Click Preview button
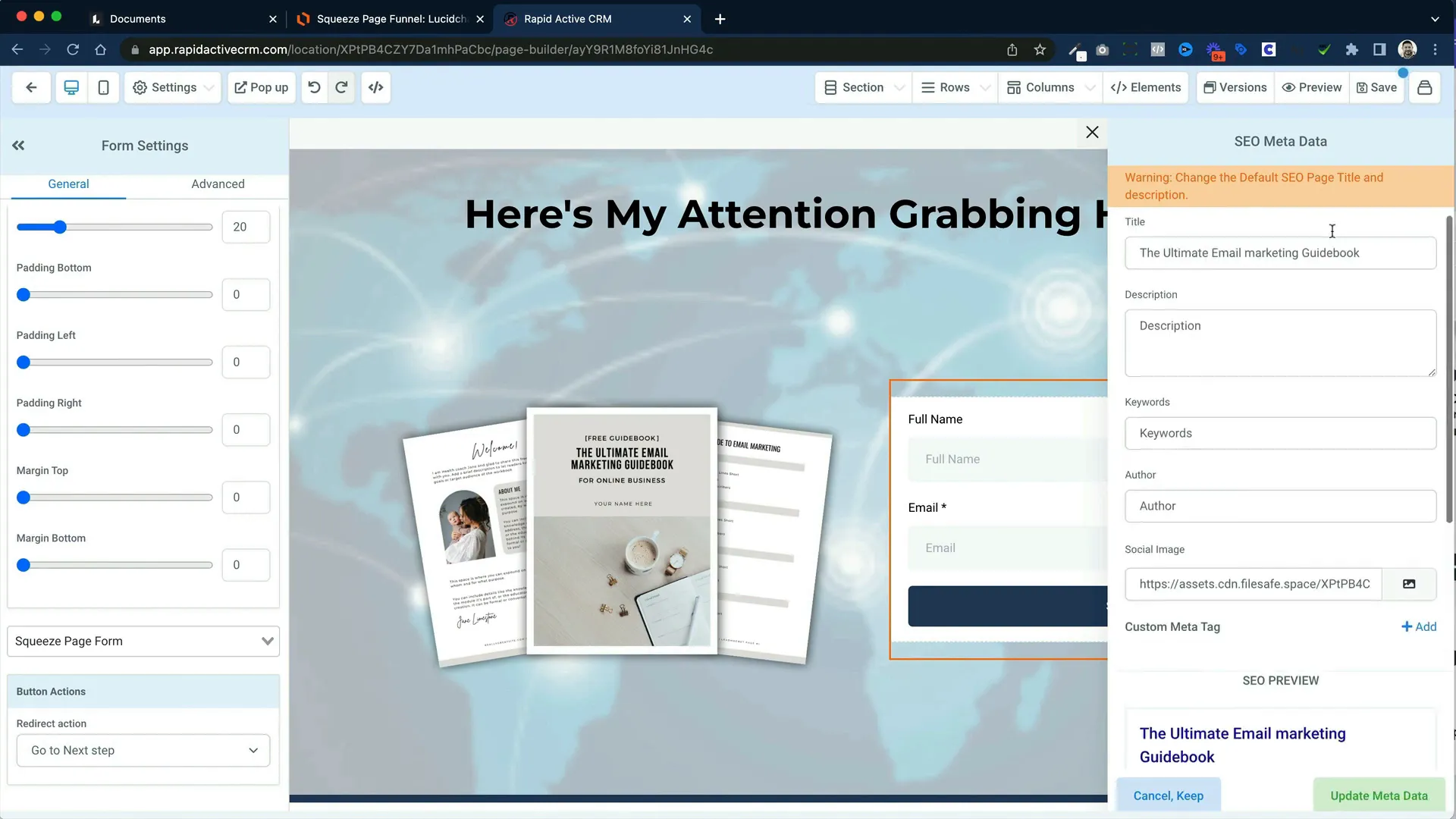1456x819 pixels. (1312, 87)
